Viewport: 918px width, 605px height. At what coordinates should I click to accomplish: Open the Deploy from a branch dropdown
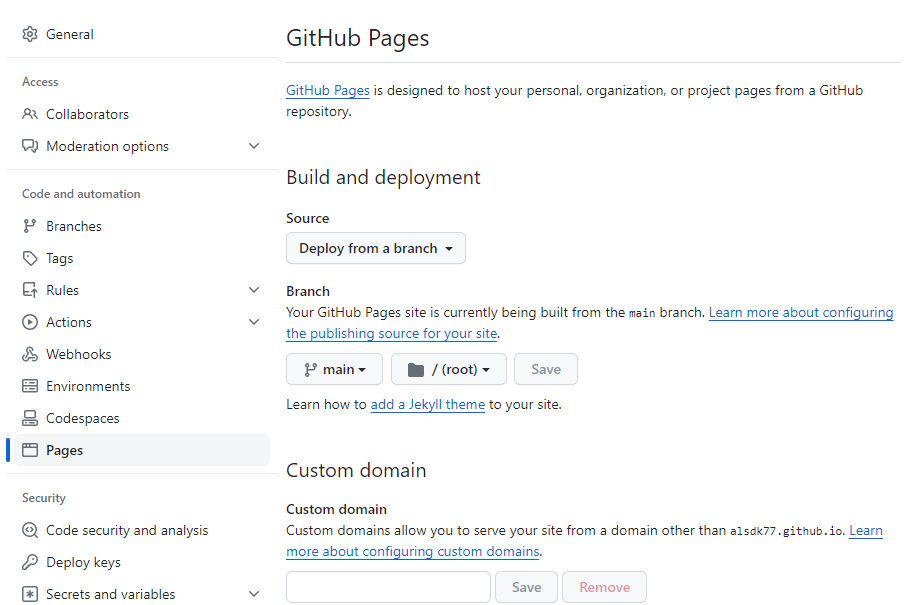[x=376, y=248]
